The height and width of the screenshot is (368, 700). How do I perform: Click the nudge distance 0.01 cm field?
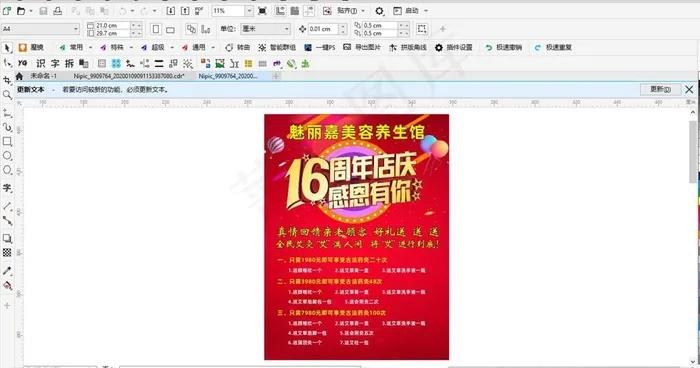click(x=324, y=29)
